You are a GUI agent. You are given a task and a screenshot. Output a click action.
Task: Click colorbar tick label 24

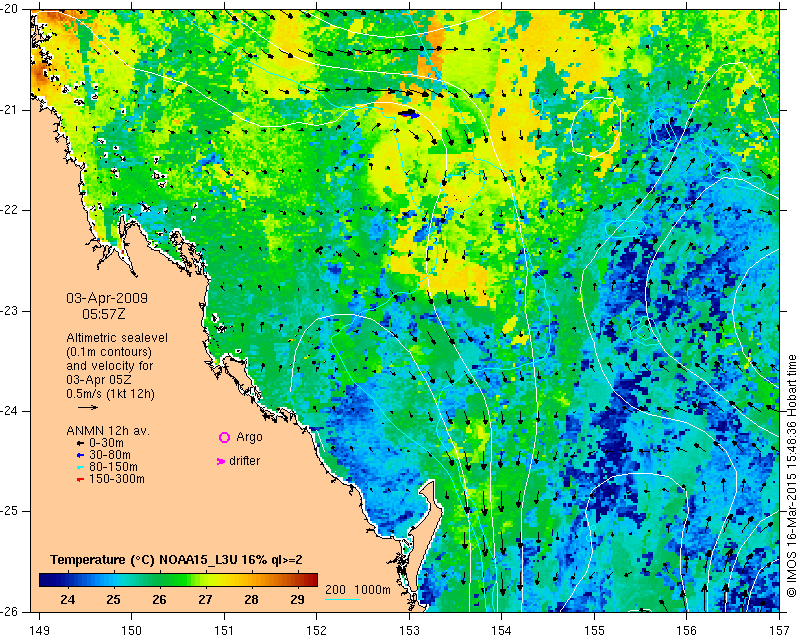[67, 600]
